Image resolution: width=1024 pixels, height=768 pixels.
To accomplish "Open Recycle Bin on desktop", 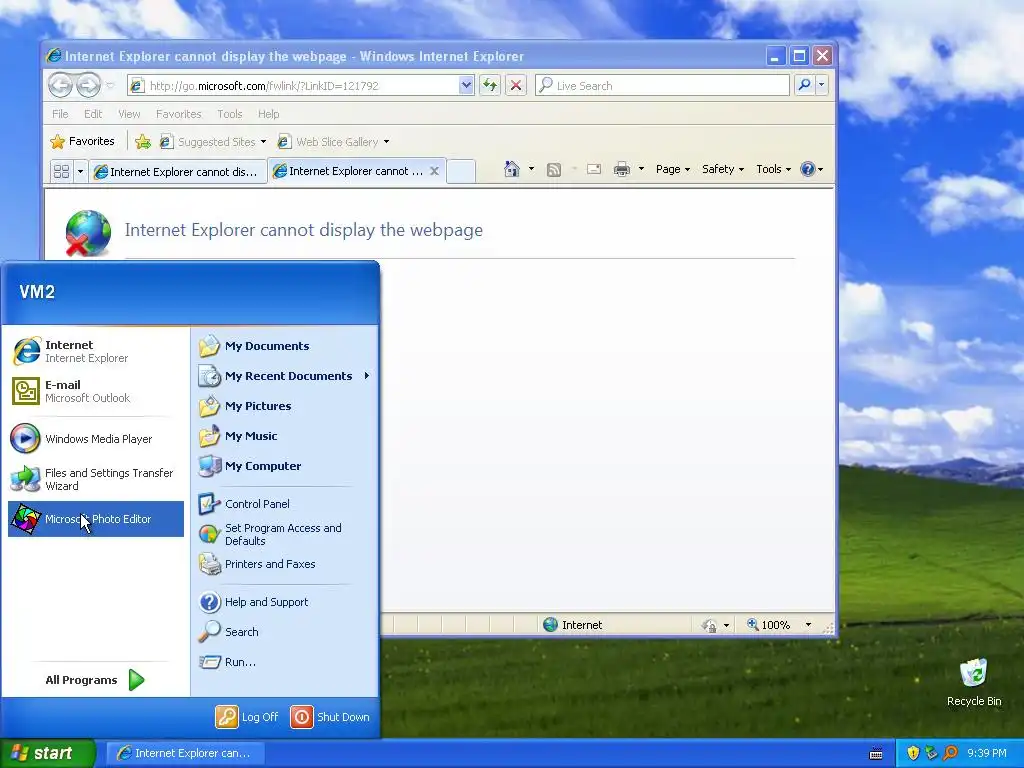I will pyautogui.click(x=974, y=682).
